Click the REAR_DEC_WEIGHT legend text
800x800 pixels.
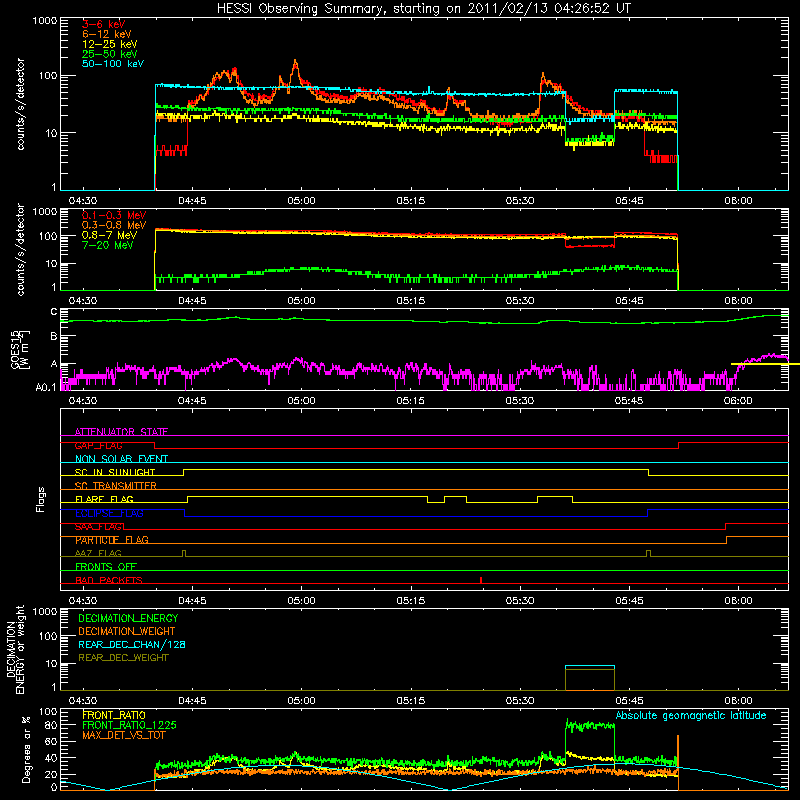point(123,658)
